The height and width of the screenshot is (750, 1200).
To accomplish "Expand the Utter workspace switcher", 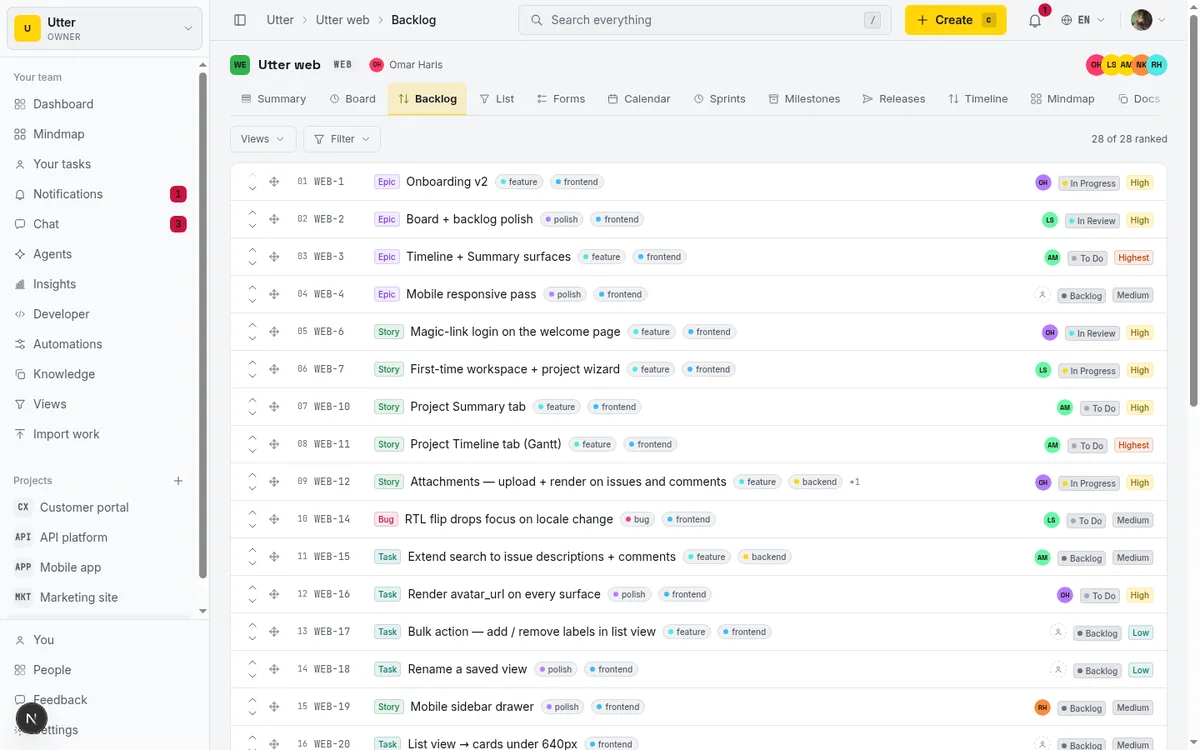I will click(x=105, y=29).
